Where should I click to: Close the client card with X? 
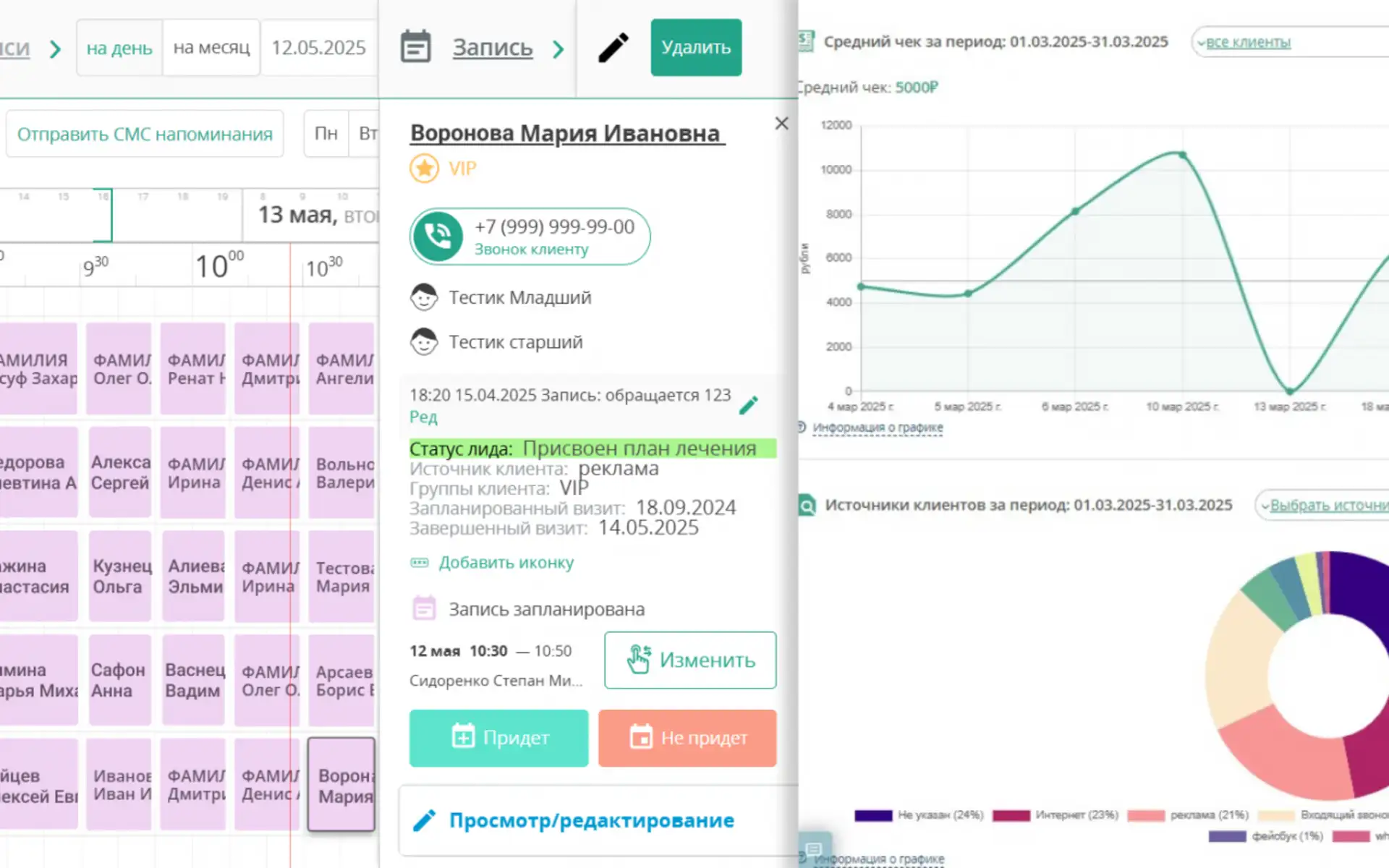click(781, 124)
